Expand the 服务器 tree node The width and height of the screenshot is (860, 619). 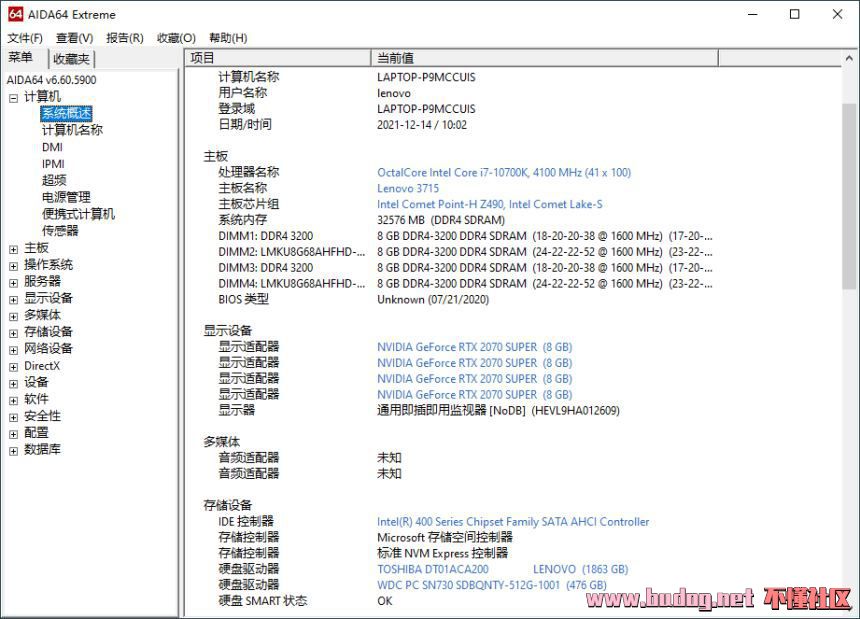[13, 283]
